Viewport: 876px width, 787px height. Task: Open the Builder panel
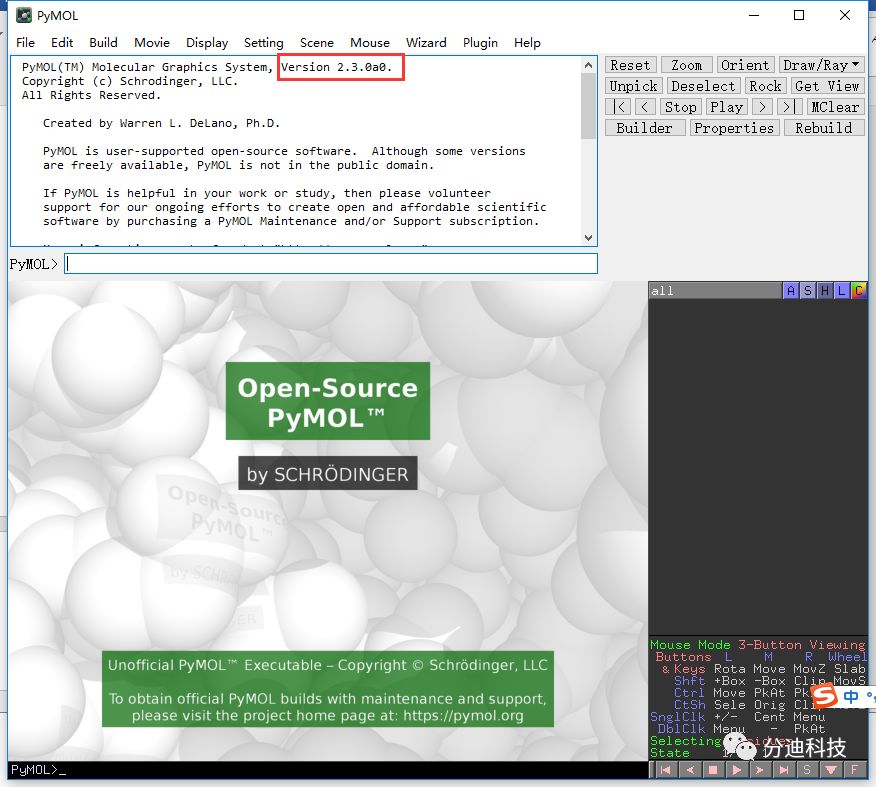645,128
